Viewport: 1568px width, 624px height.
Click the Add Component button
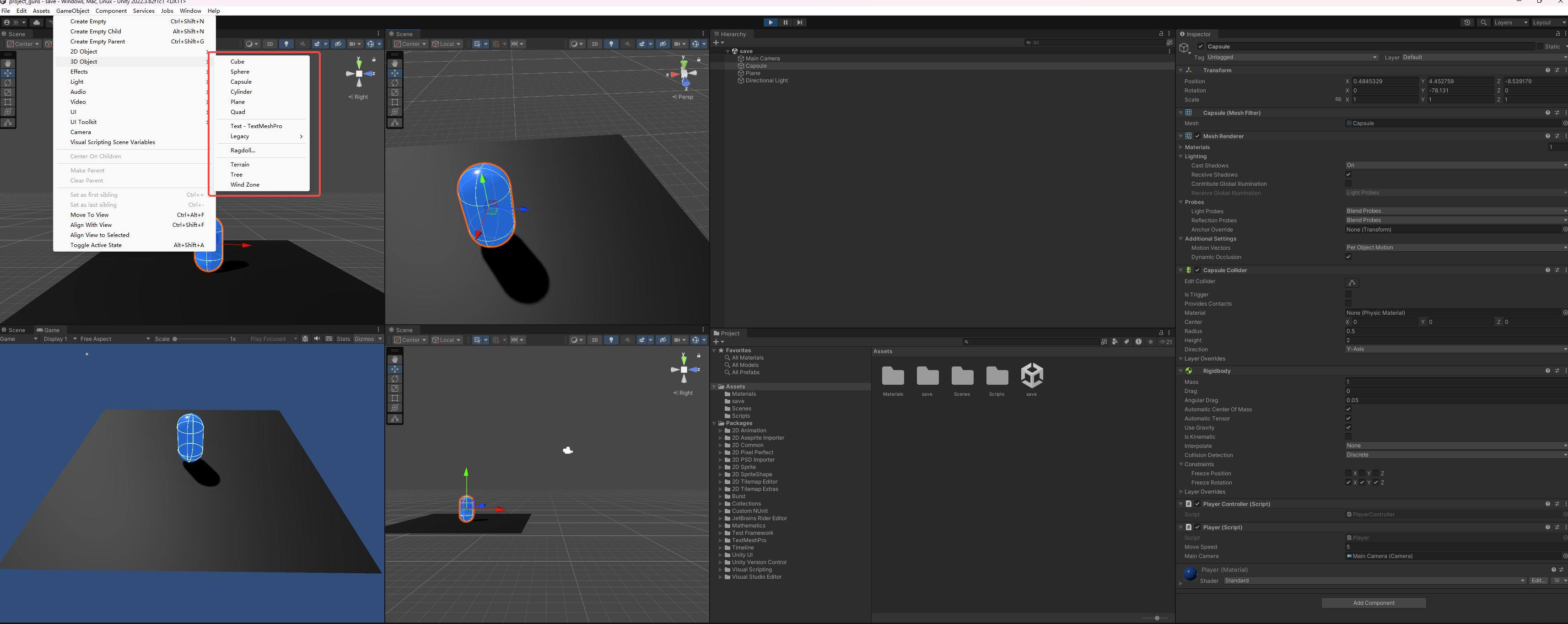pyautogui.click(x=1373, y=602)
